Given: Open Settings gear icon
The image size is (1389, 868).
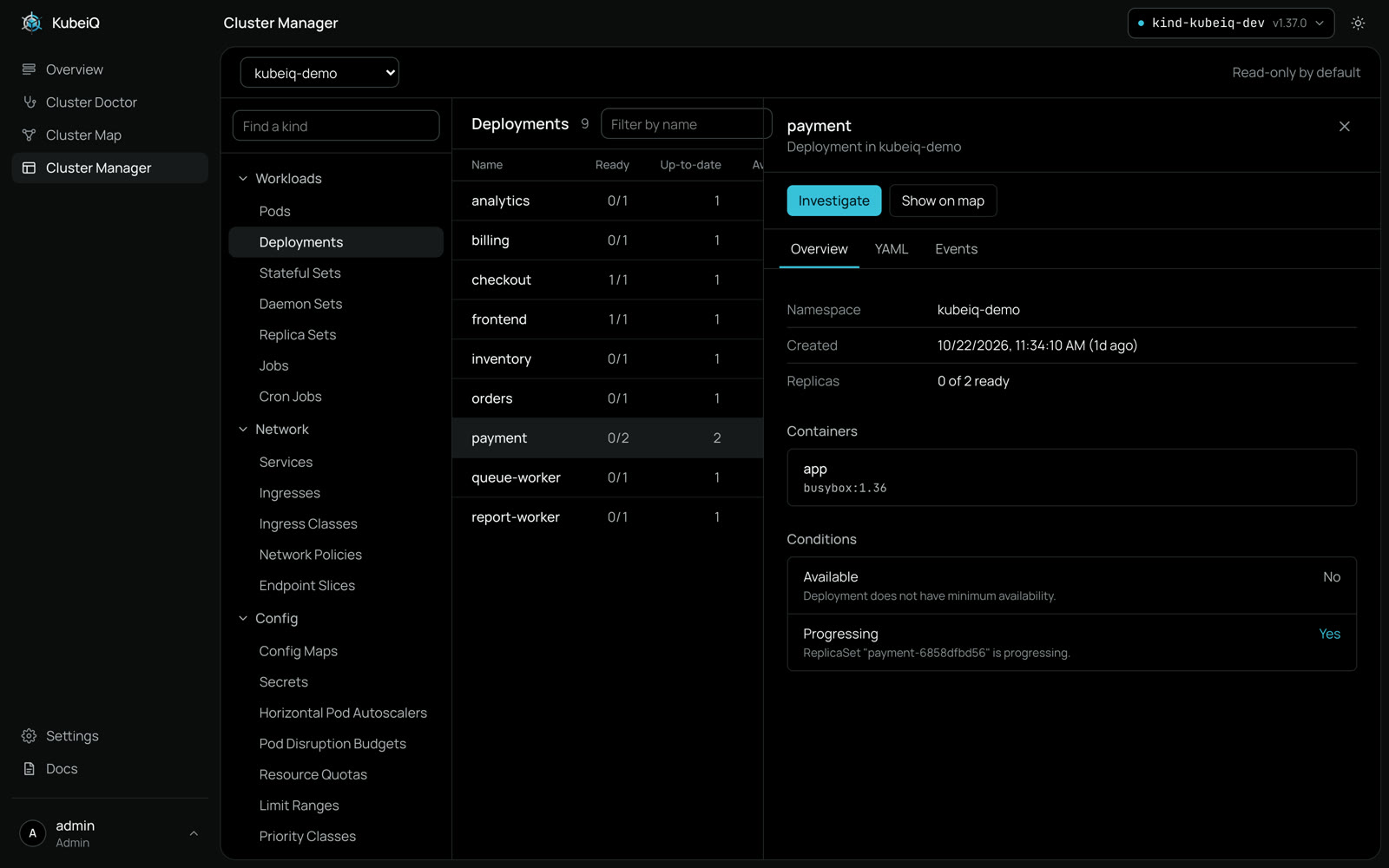Looking at the screenshot, I should 29,736.
